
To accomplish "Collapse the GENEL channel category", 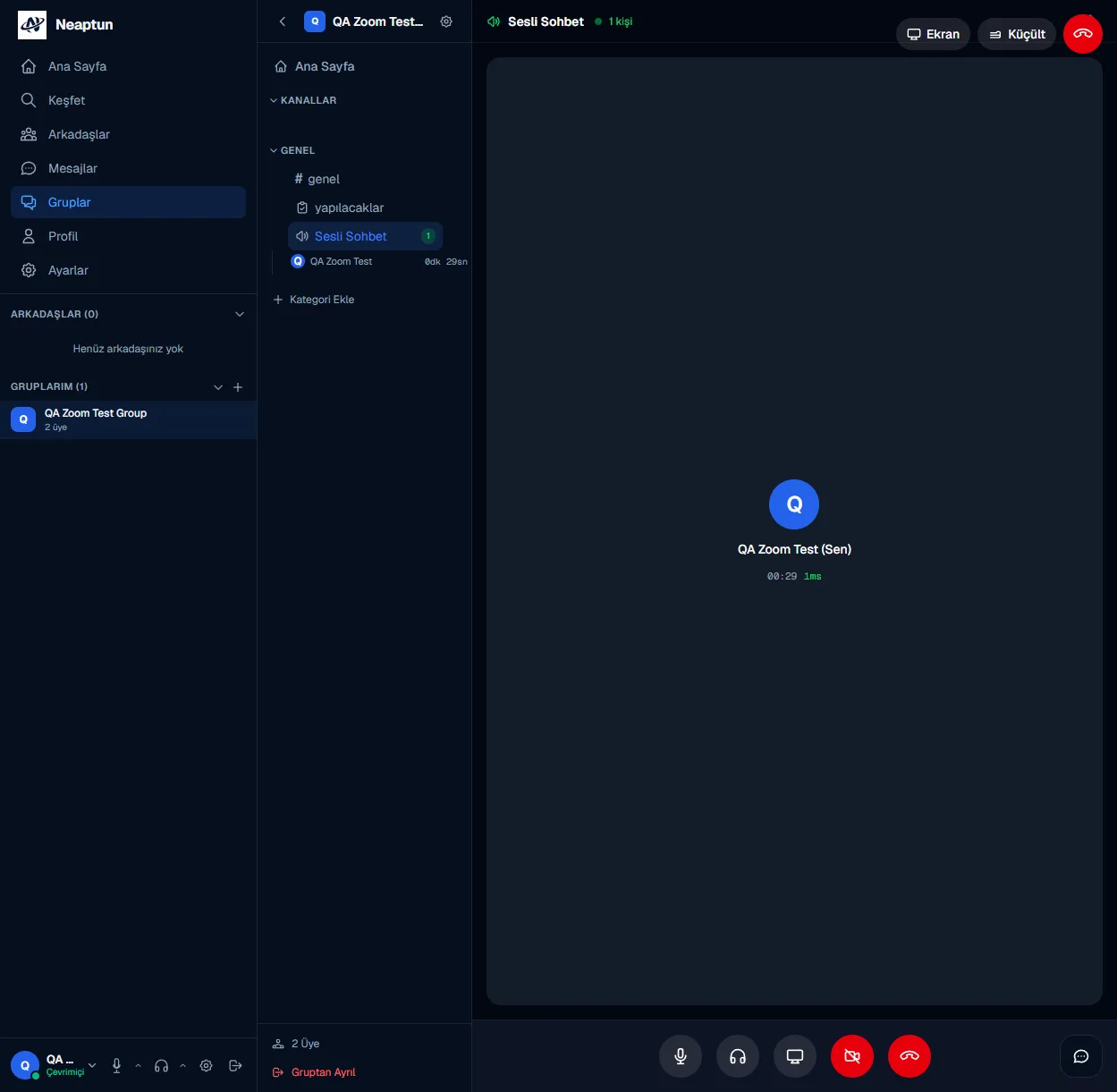I will [x=292, y=150].
